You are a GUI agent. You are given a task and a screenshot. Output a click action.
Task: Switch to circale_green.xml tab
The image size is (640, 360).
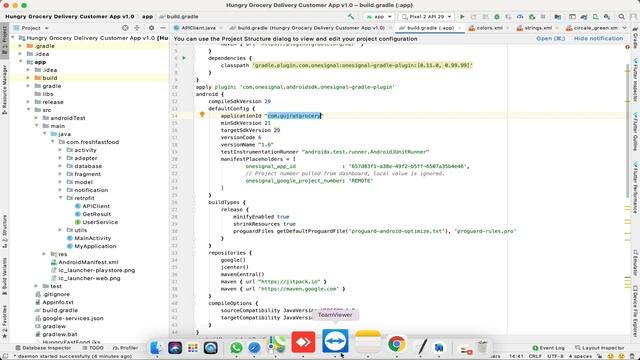[x=591, y=28]
